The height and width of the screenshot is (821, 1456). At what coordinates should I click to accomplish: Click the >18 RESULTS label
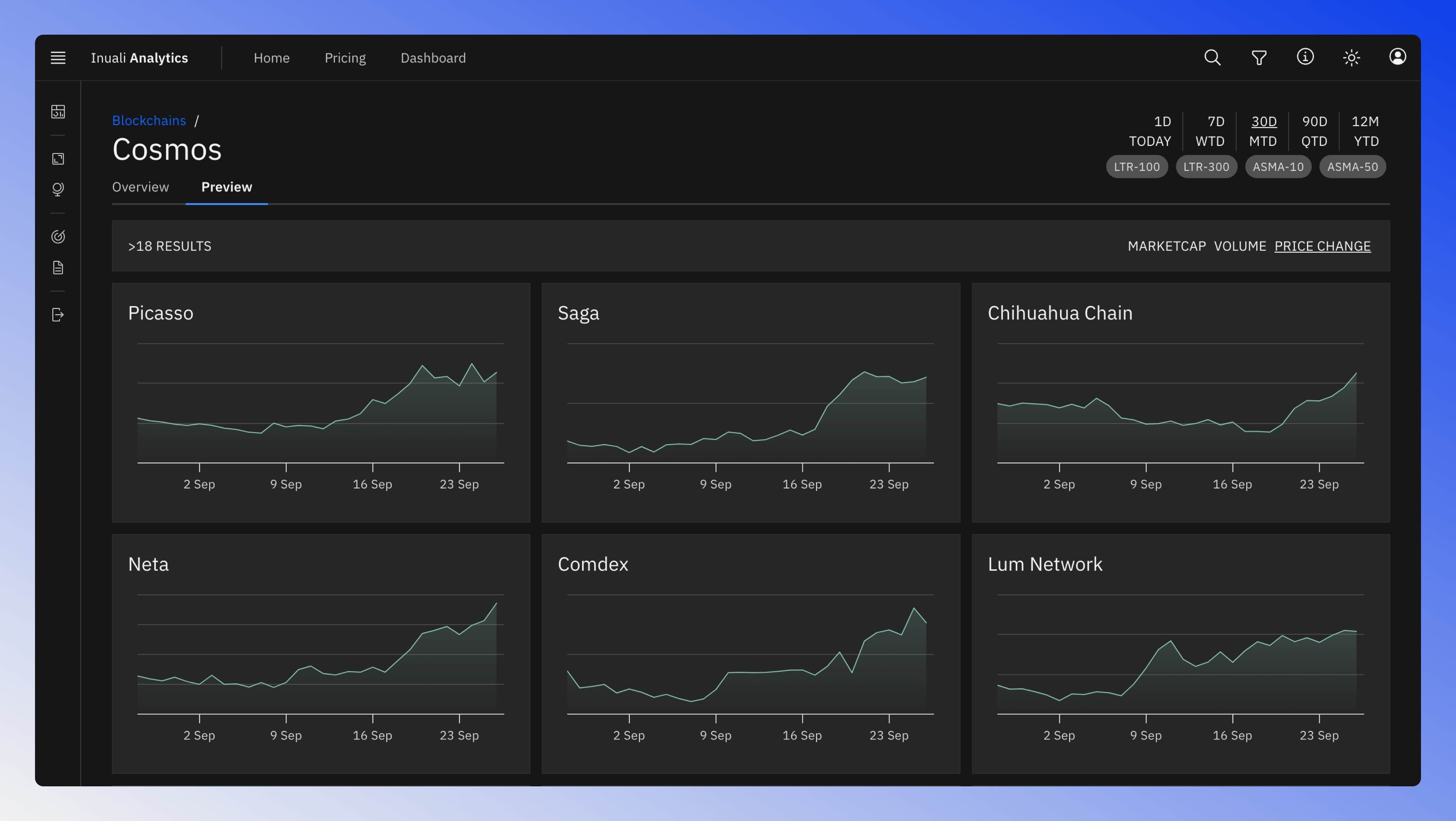[170, 246]
